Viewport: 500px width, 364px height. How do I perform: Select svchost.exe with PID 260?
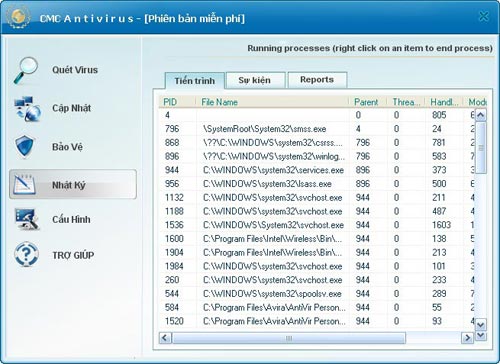click(x=317, y=280)
